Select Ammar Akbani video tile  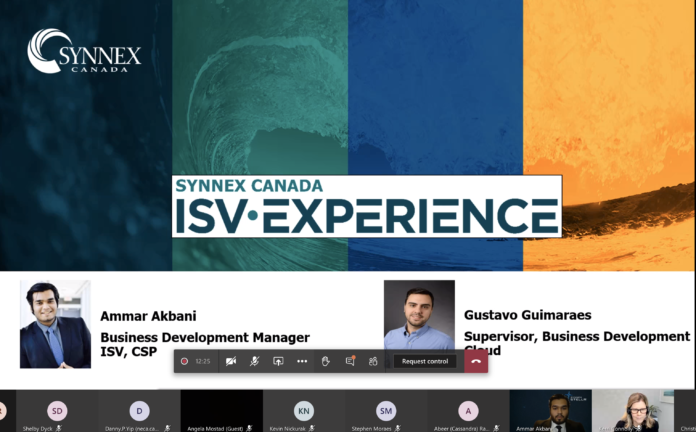pos(550,411)
